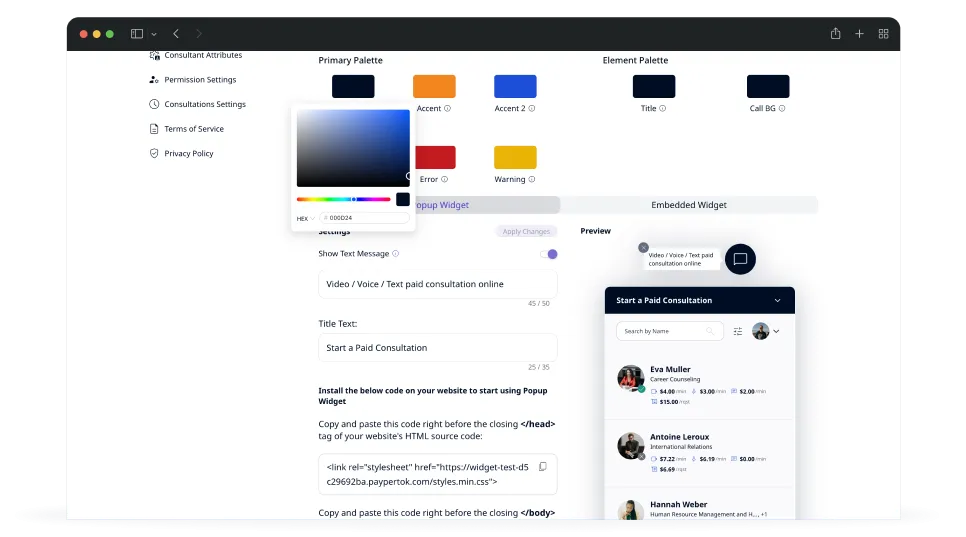
Task: Click the info icon next to Accent
Action: (x=448, y=108)
